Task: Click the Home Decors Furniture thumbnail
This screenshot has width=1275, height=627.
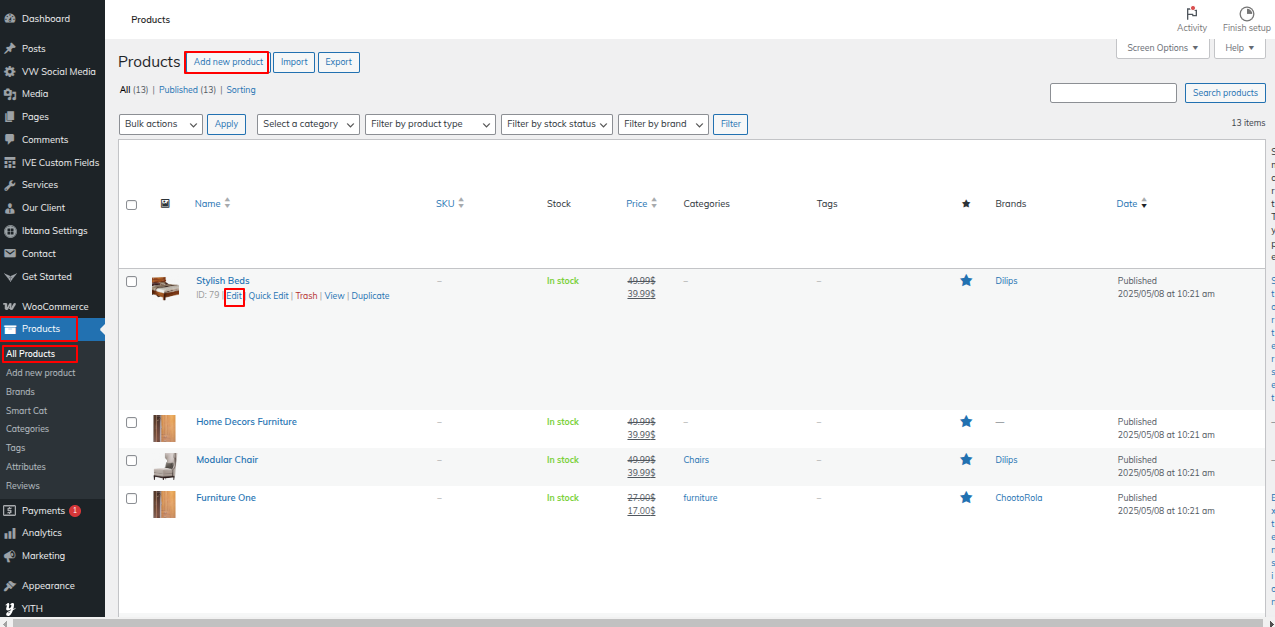Action: pyautogui.click(x=164, y=429)
